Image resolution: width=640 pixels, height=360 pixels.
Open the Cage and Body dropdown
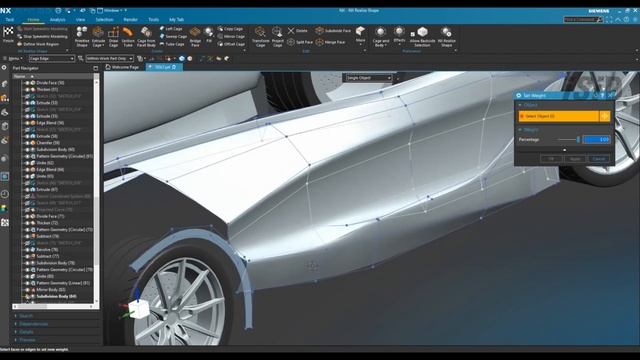point(380,37)
